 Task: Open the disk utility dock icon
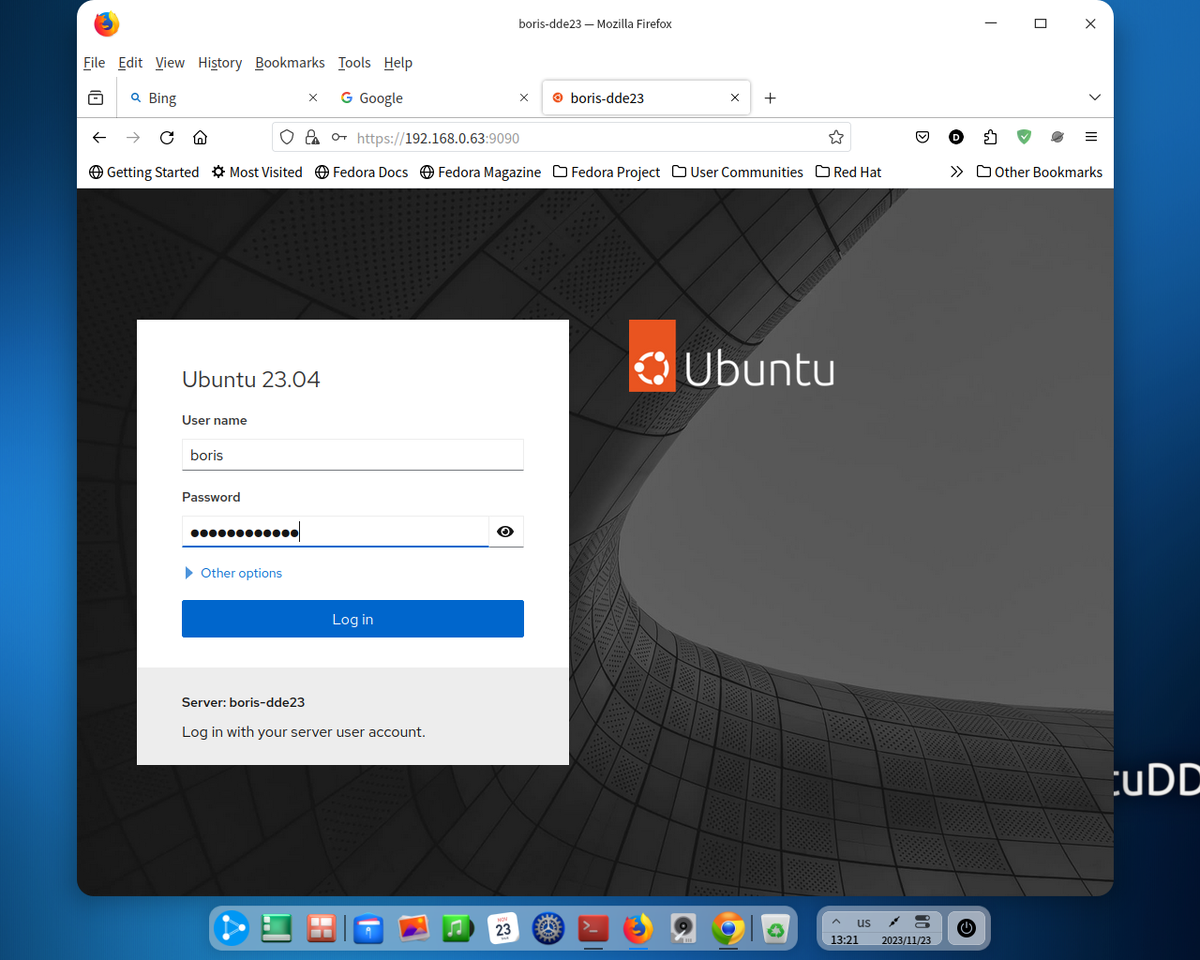(x=683, y=929)
